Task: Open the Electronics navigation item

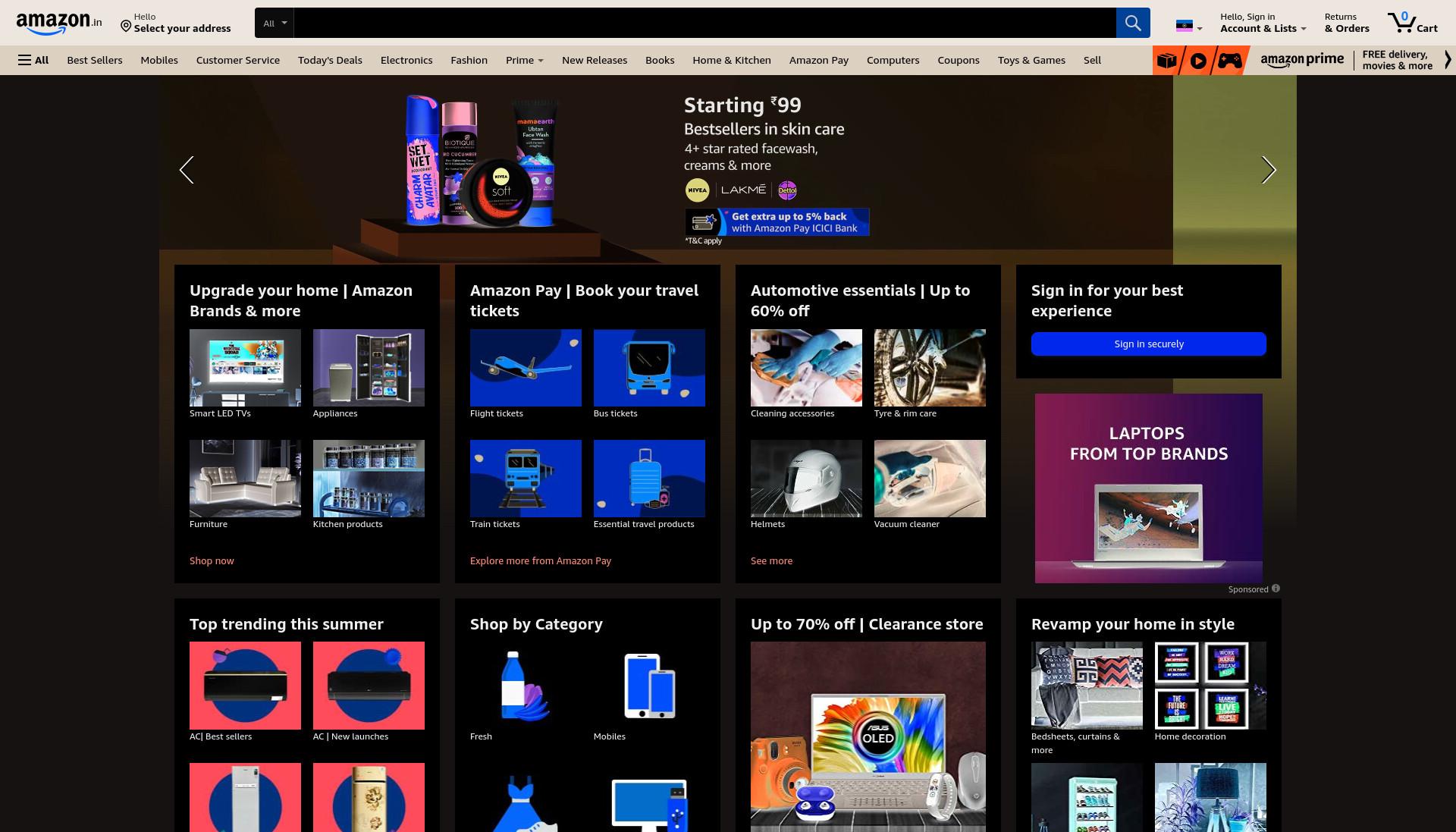Action: tap(406, 60)
